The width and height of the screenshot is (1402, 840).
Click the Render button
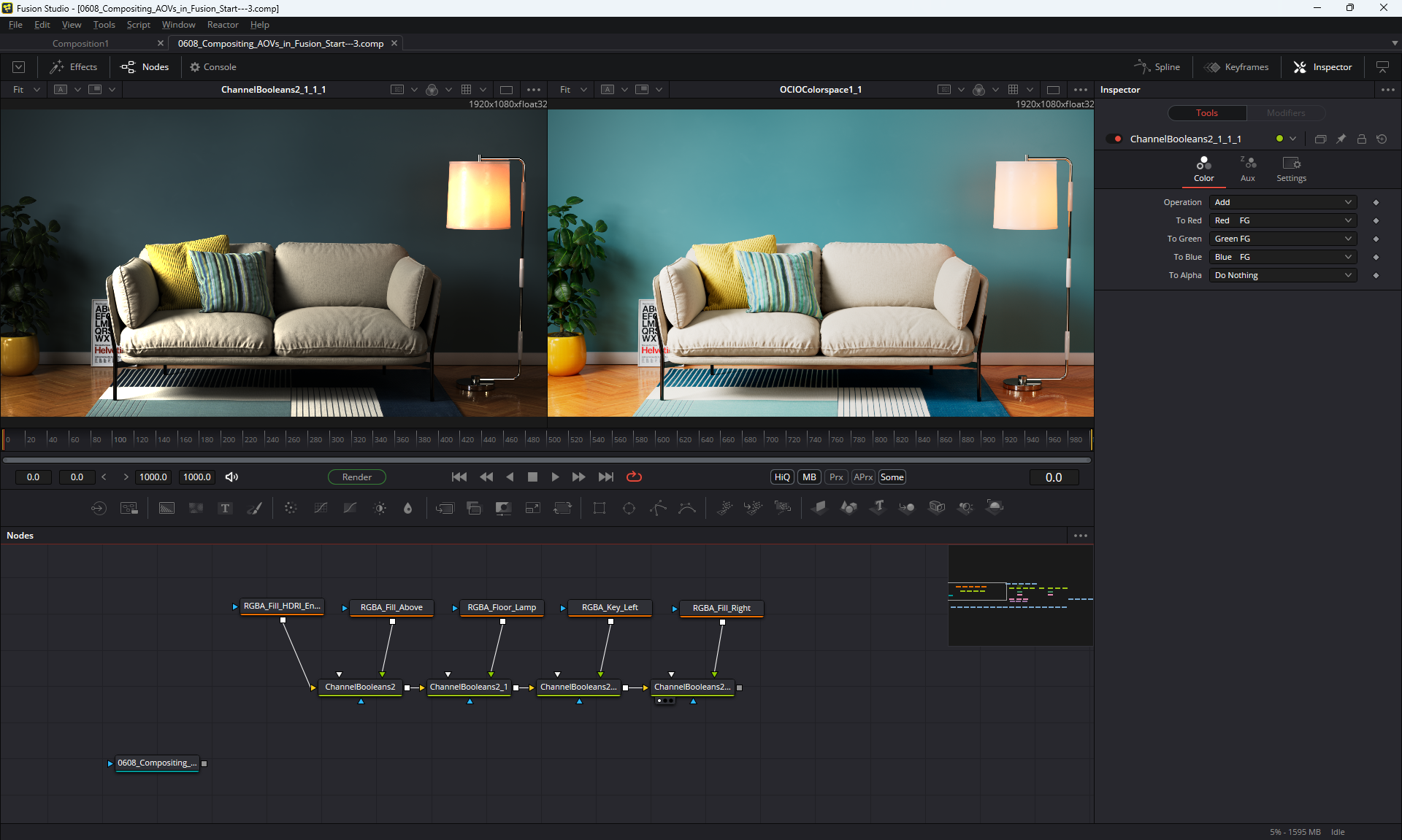click(356, 477)
